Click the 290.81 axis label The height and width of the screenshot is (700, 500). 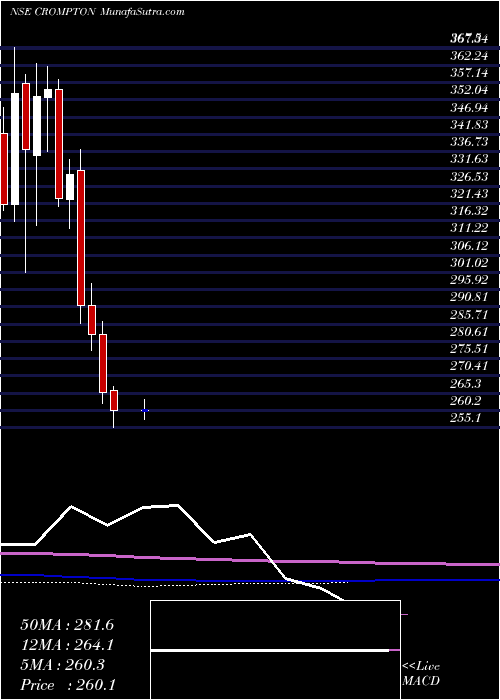pyautogui.click(x=468, y=297)
